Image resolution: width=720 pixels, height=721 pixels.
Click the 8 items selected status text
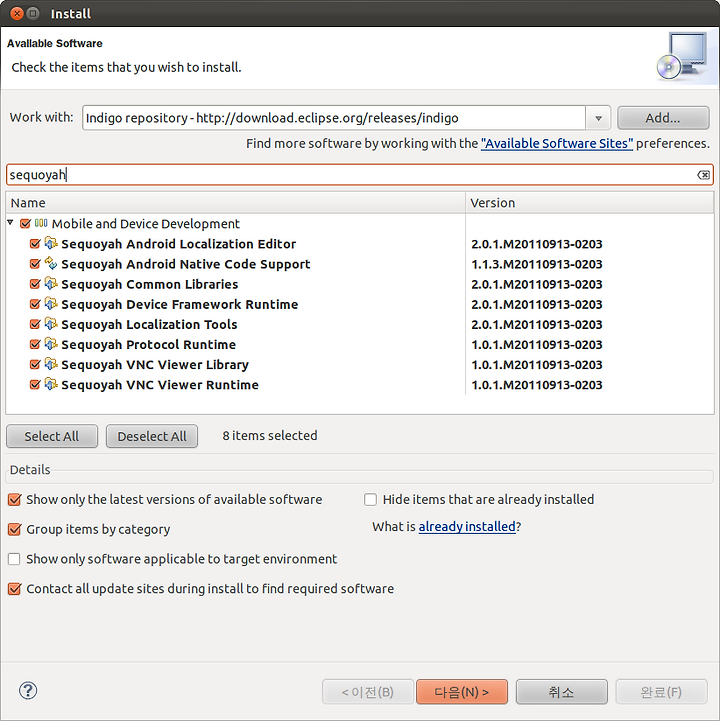[x=270, y=435]
